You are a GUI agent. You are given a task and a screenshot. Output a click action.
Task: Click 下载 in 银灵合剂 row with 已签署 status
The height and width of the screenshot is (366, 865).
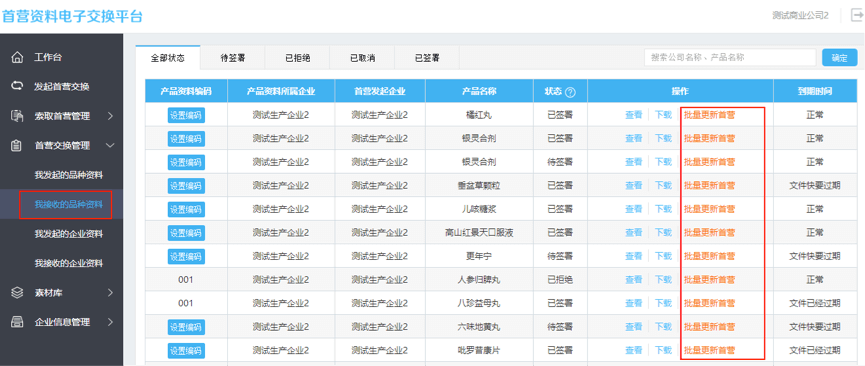(x=663, y=139)
